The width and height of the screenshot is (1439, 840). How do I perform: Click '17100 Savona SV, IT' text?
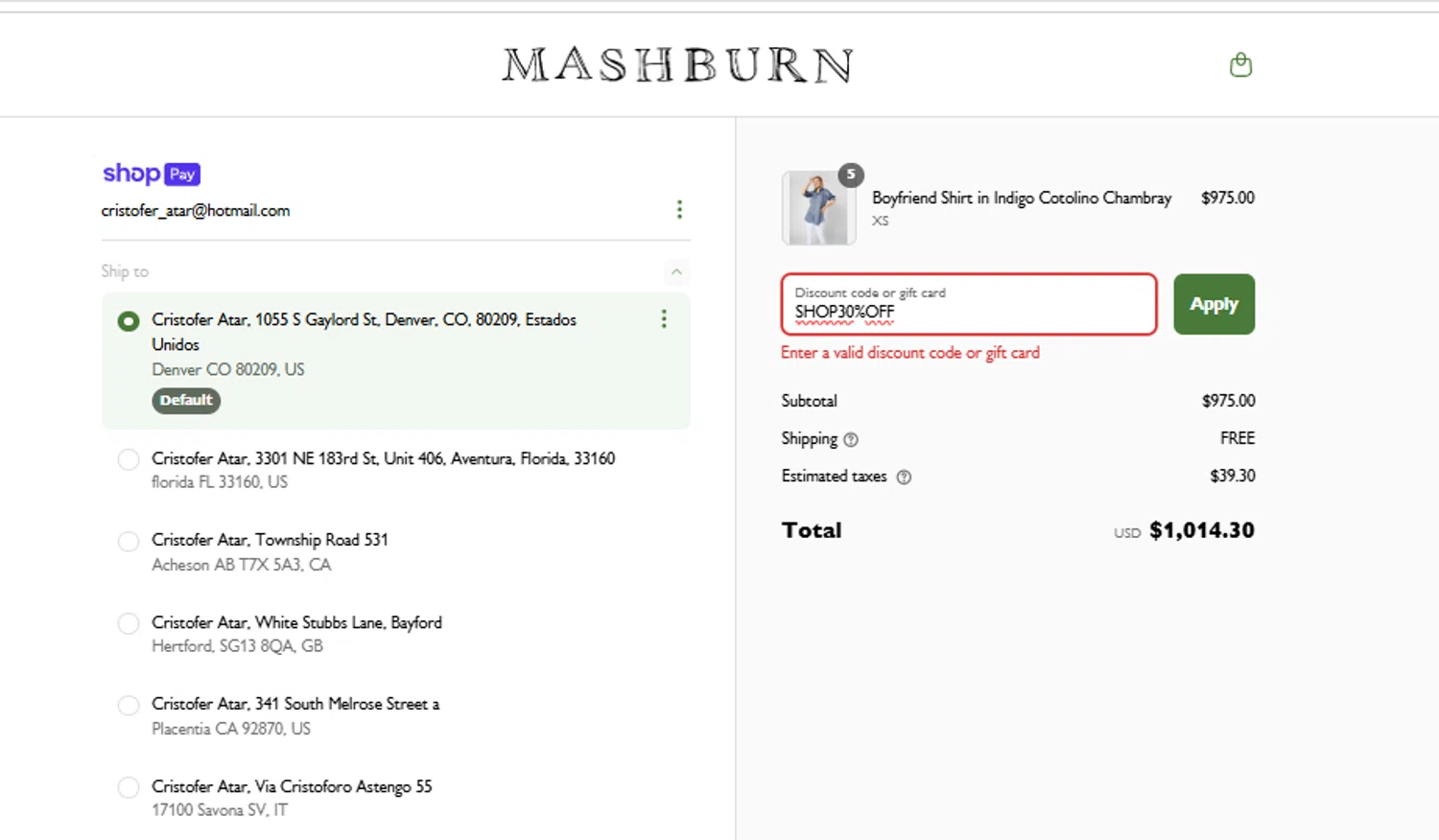pyautogui.click(x=220, y=810)
